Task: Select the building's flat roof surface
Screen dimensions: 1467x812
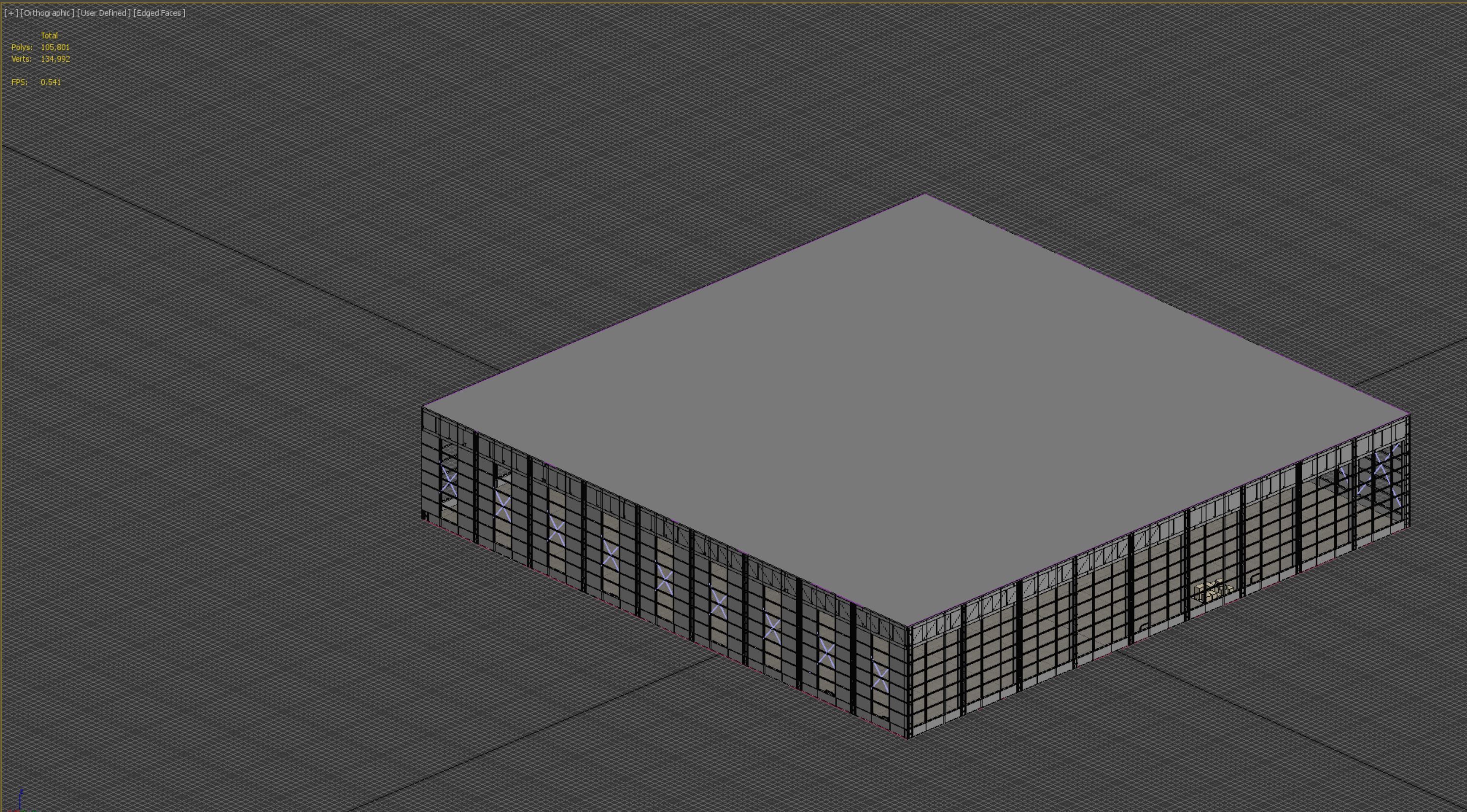Action: (x=917, y=410)
